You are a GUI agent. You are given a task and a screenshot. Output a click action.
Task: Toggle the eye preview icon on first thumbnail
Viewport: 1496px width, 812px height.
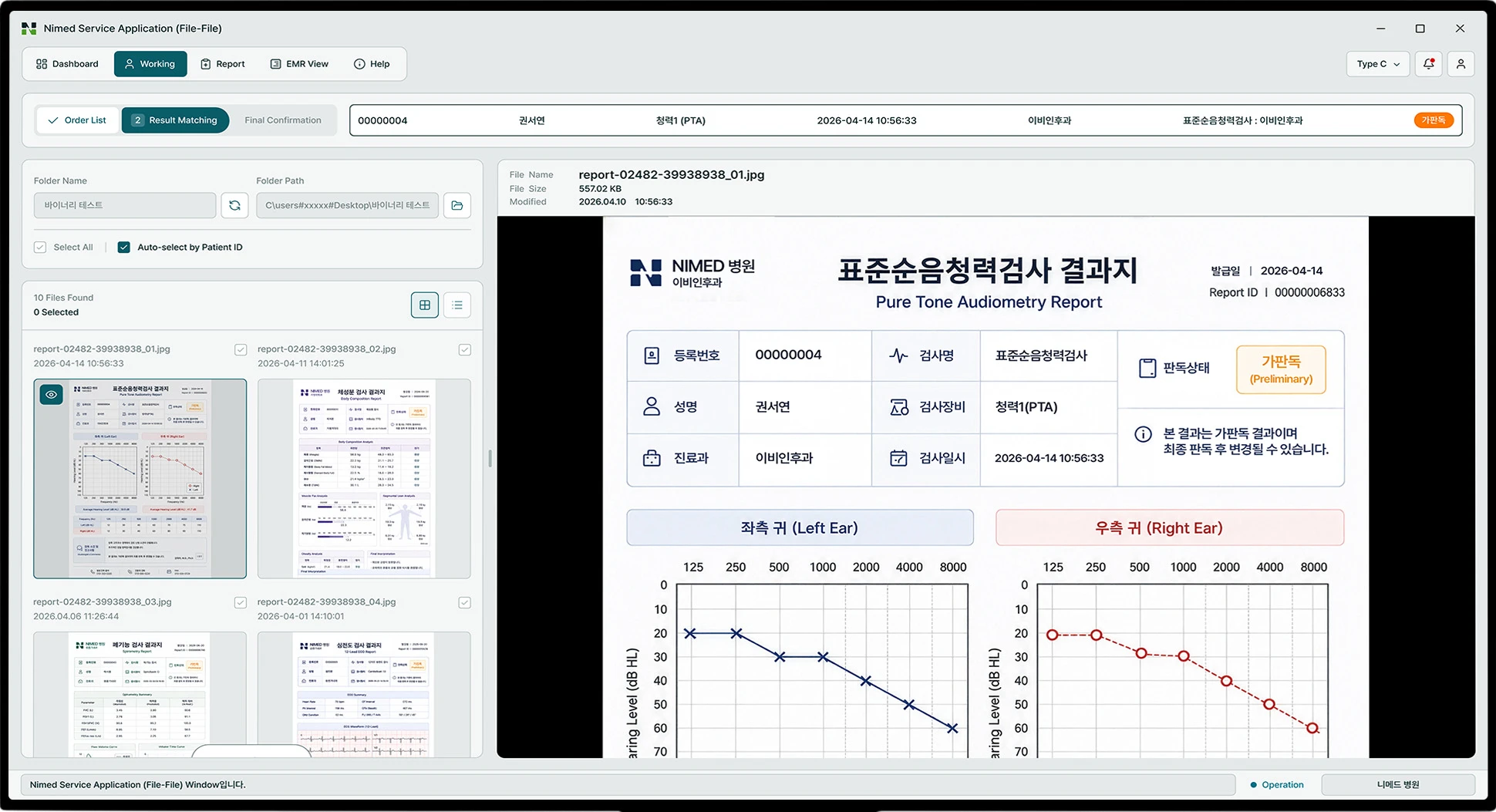[x=52, y=395]
